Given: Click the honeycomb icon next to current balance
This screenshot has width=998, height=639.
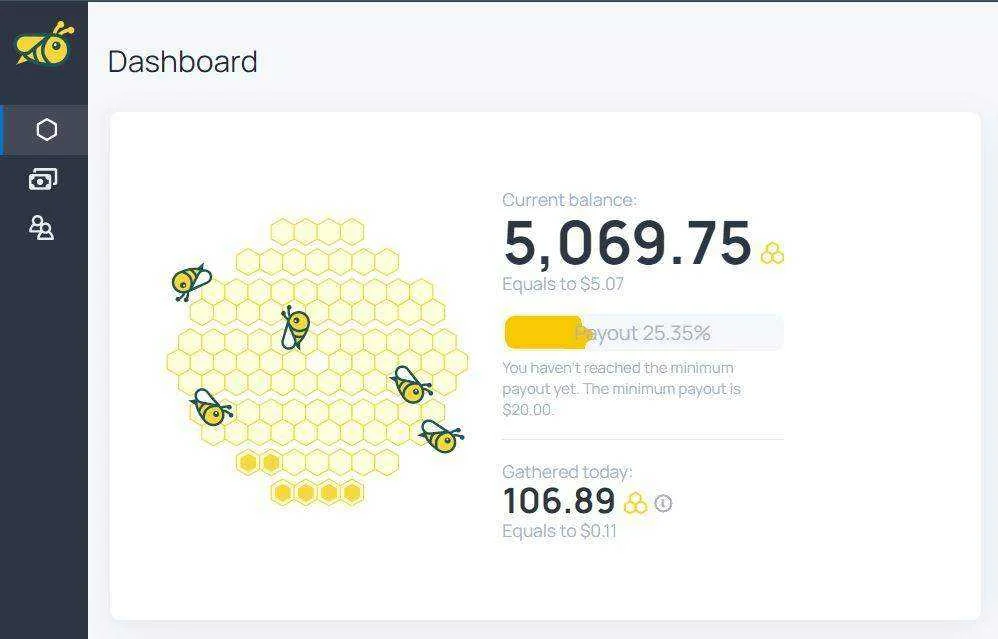Looking at the screenshot, I should (773, 253).
